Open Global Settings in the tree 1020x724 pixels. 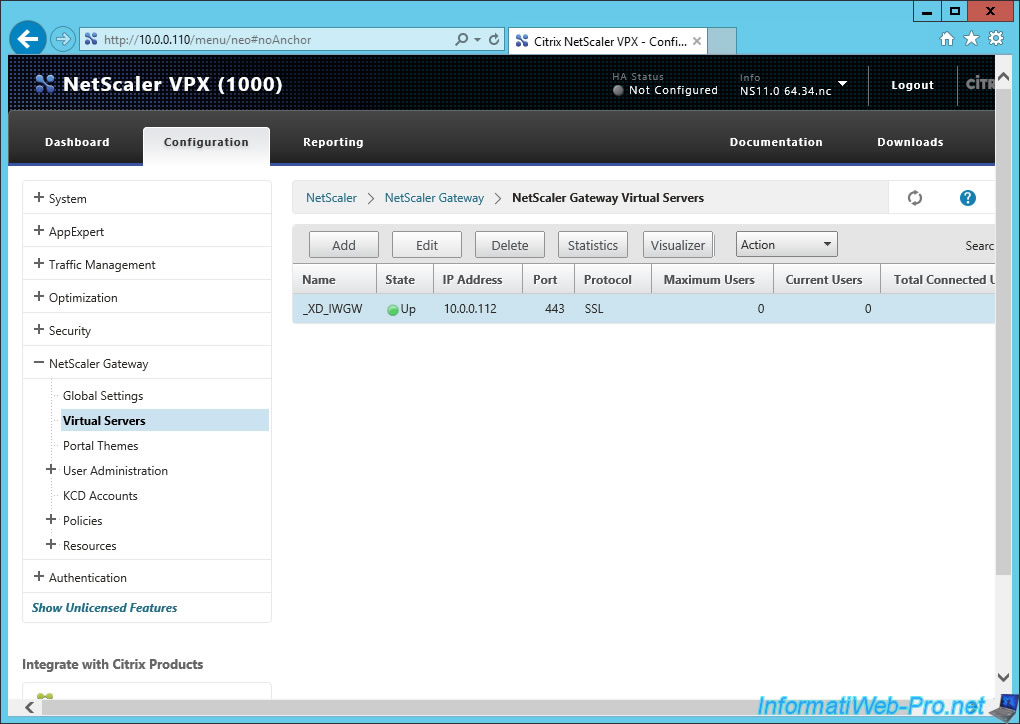[103, 396]
